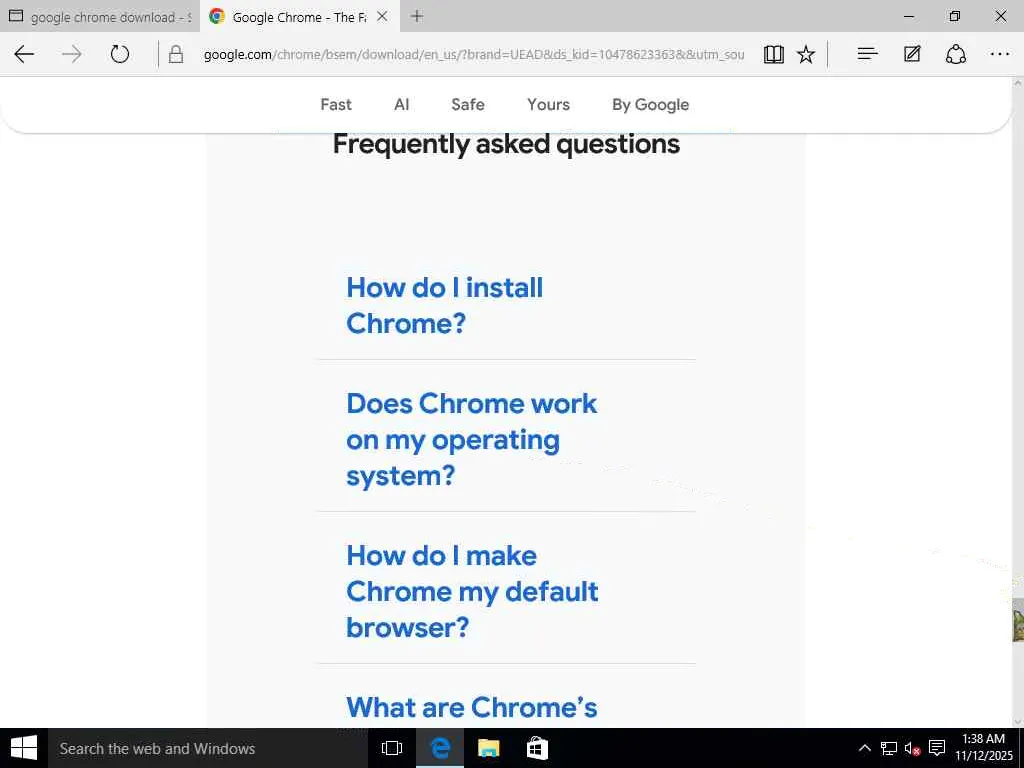Image resolution: width=1024 pixels, height=768 pixels.
Task: Open the Windows Start menu
Action: click(x=24, y=748)
